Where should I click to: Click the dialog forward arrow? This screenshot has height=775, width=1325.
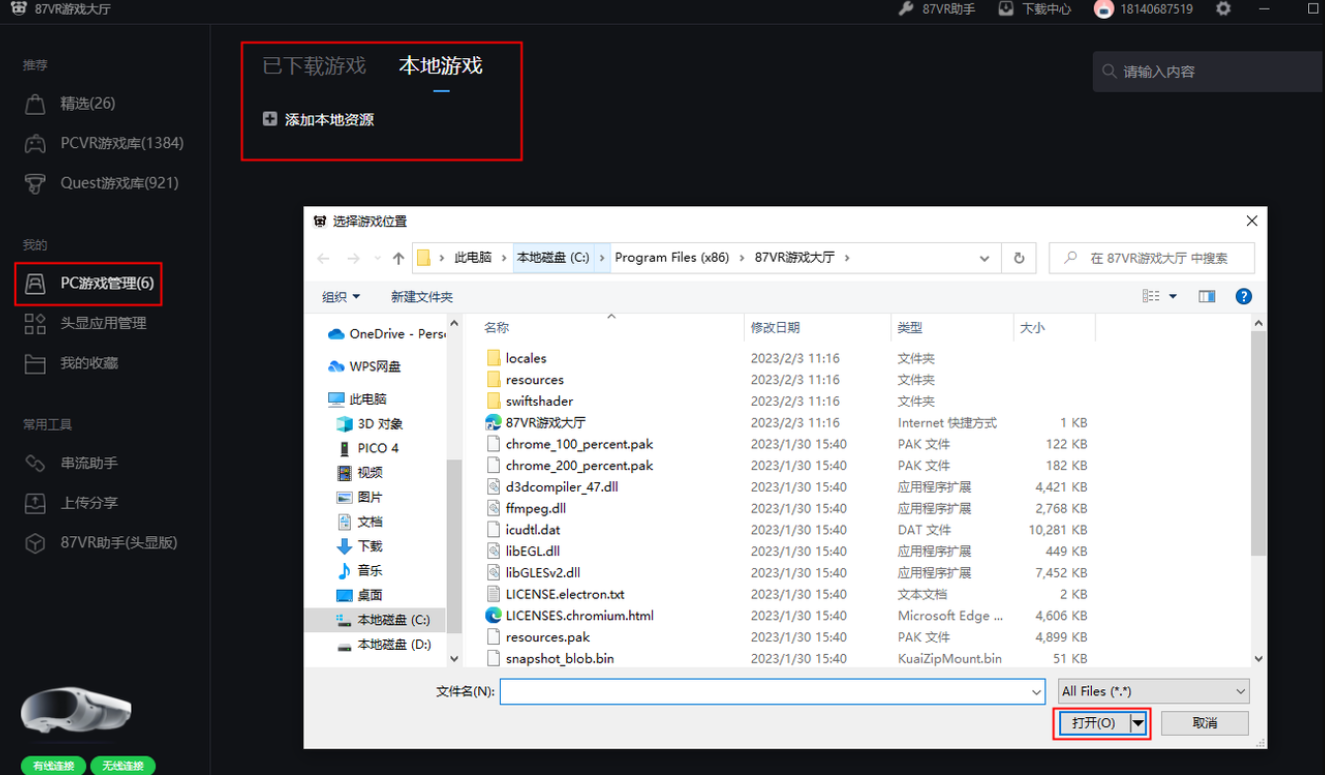pos(353,258)
